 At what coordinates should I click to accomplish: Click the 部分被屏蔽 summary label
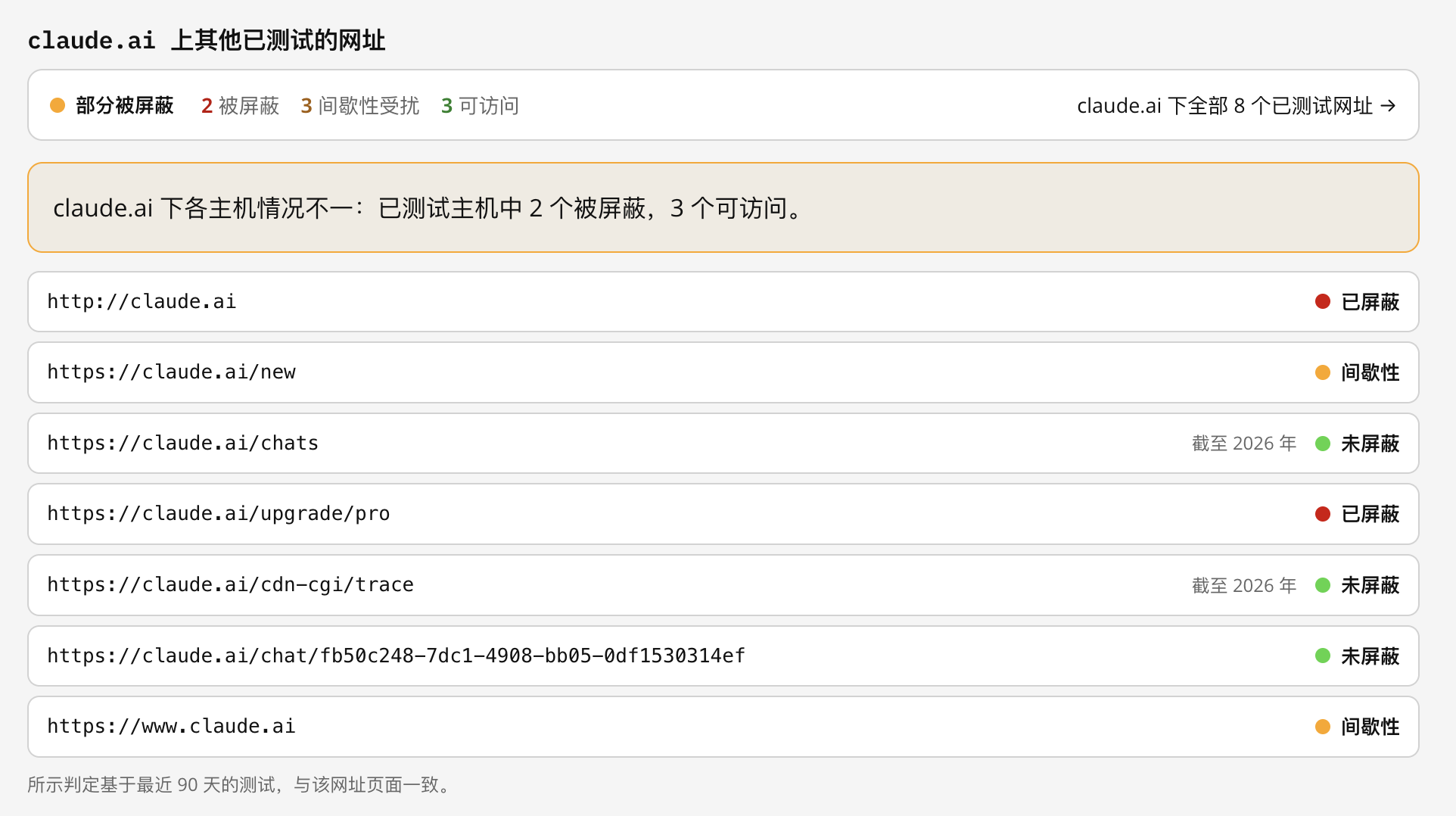click(125, 105)
